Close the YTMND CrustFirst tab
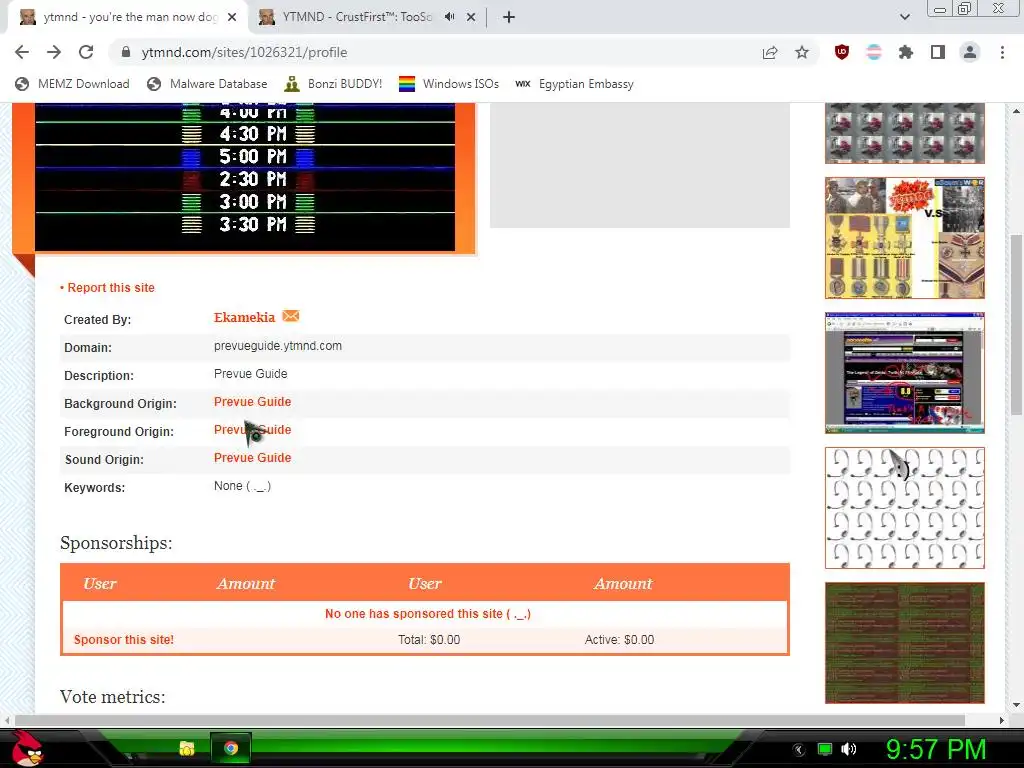 471,17
